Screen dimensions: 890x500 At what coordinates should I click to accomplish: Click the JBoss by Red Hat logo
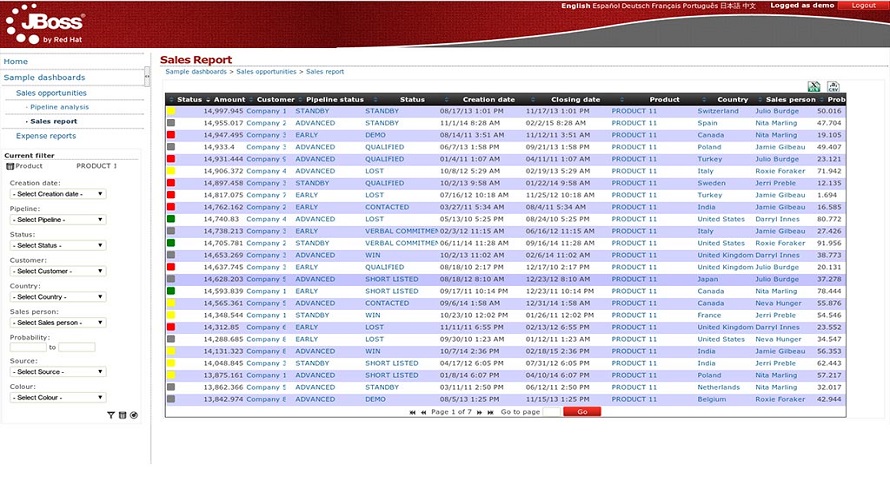(x=45, y=24)
